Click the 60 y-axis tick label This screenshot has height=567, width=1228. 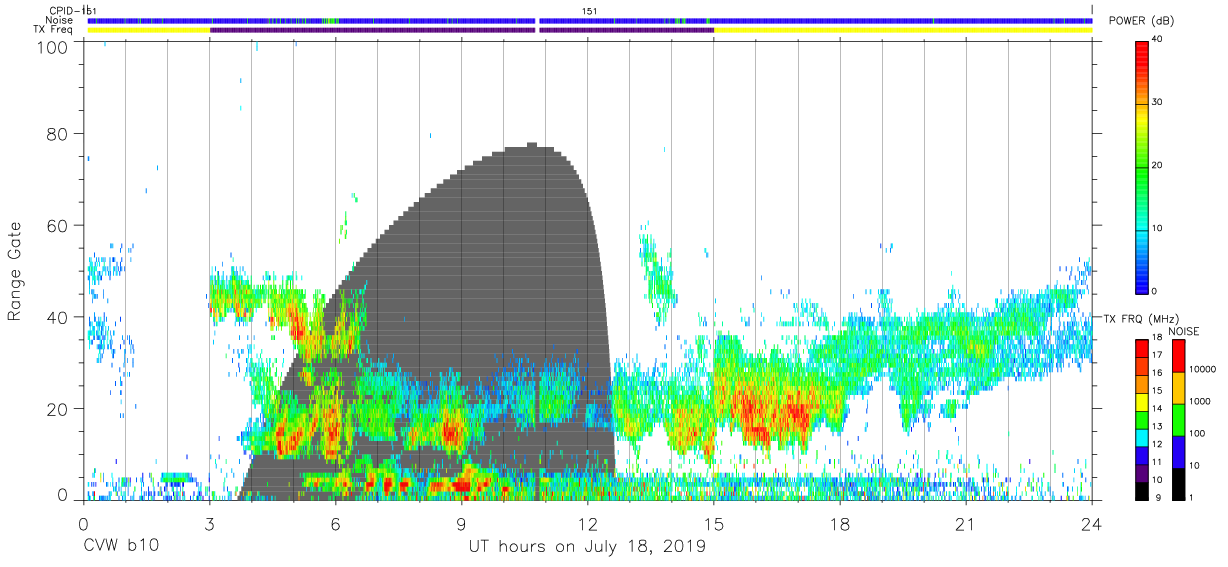click(x=57, y=225)
